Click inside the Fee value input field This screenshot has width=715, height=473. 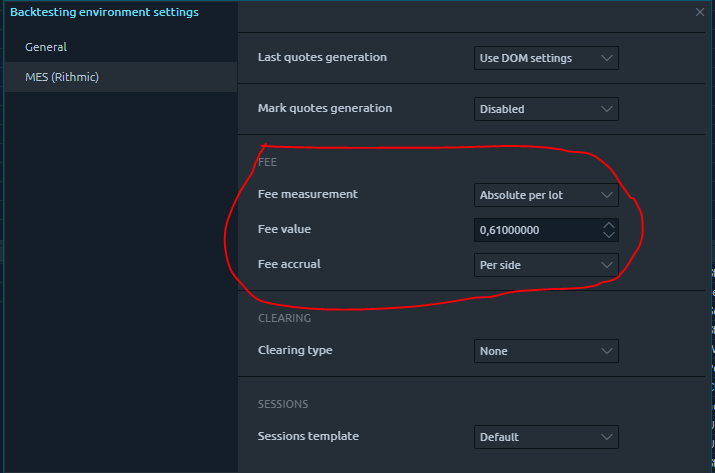pos(535,230)
